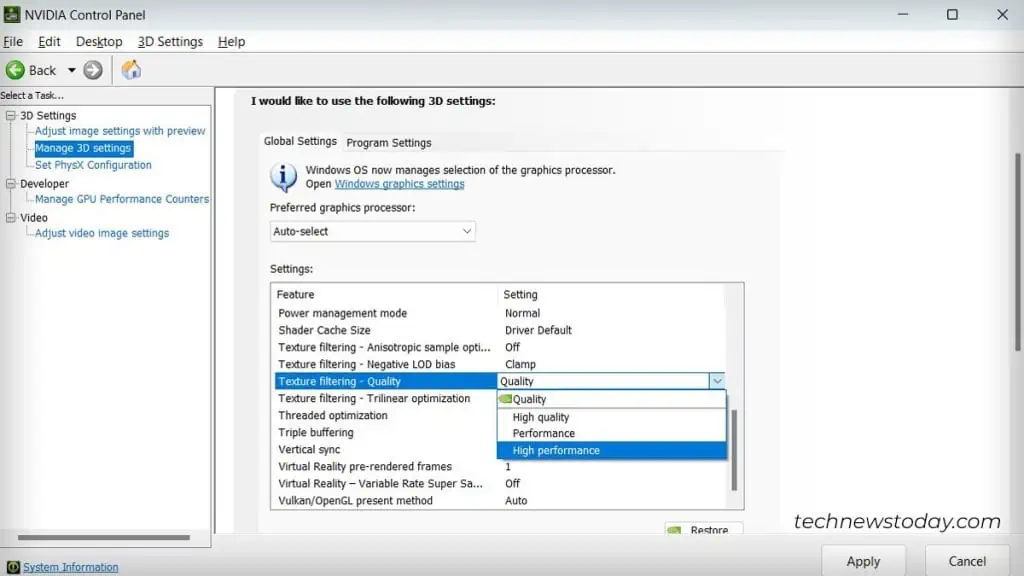Click the green Back arrow icon
The image size is (1024, 576).
[x=15, y=70]
